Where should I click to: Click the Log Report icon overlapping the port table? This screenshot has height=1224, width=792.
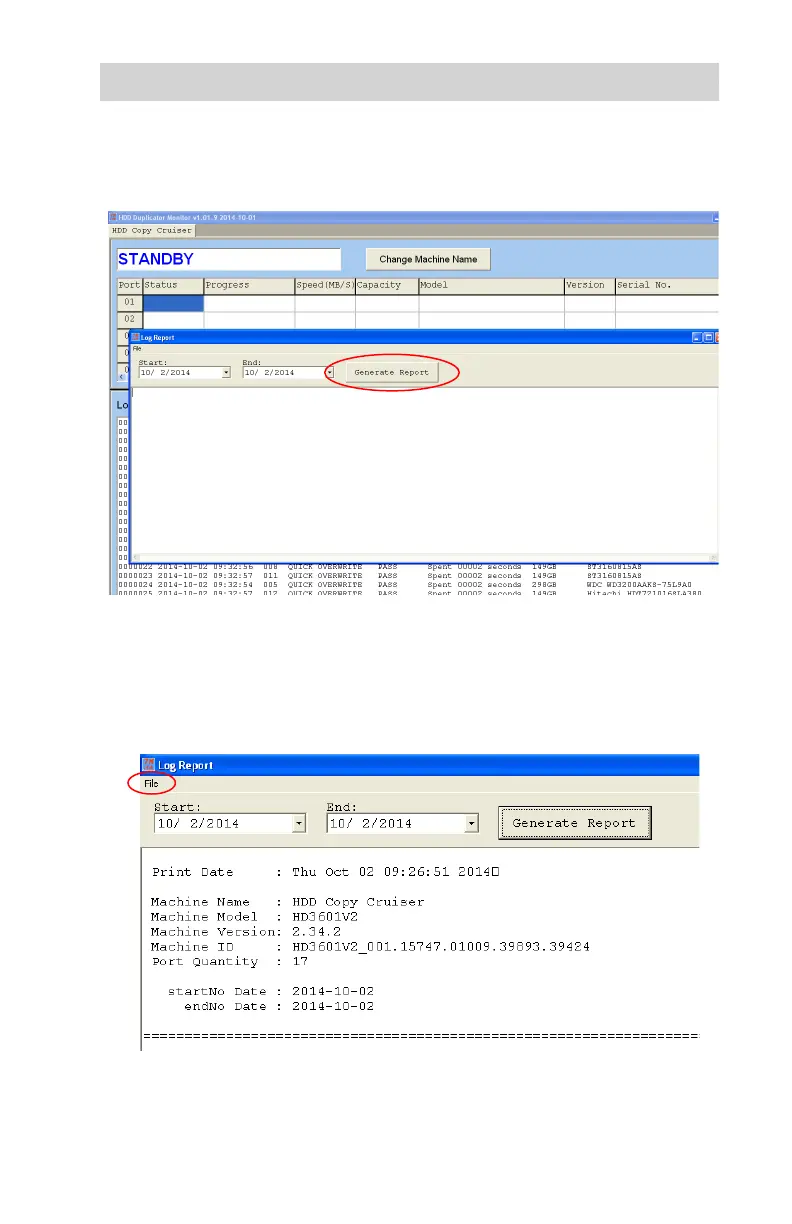coord(137,338)
